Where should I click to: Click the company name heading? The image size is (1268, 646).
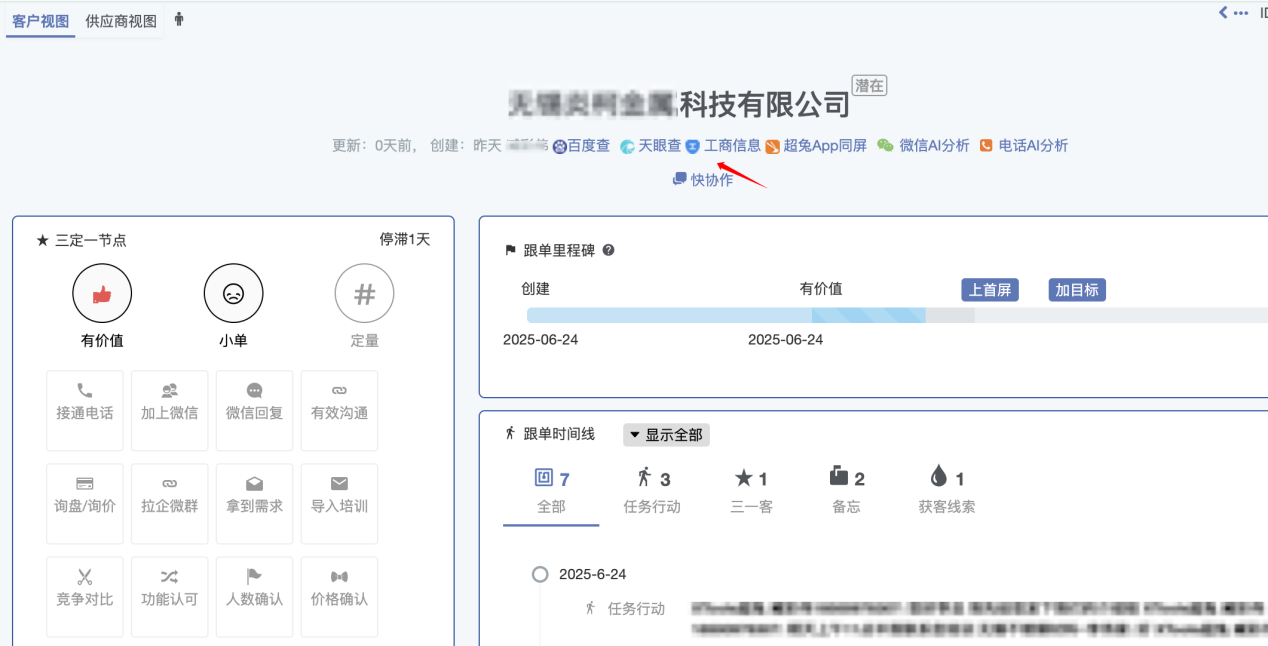679,103
